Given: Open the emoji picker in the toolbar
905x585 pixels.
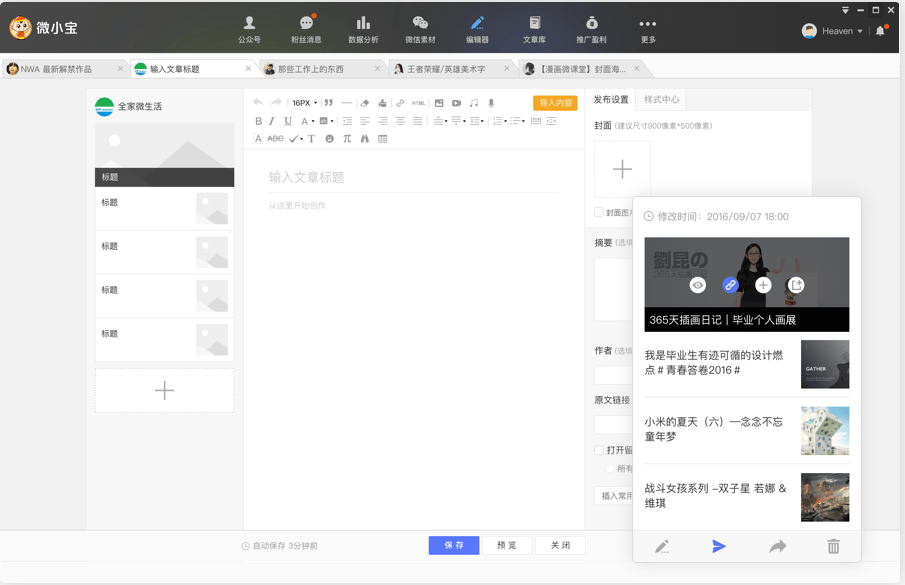Looking at the screenshot, I should click(x=330, y=139).
